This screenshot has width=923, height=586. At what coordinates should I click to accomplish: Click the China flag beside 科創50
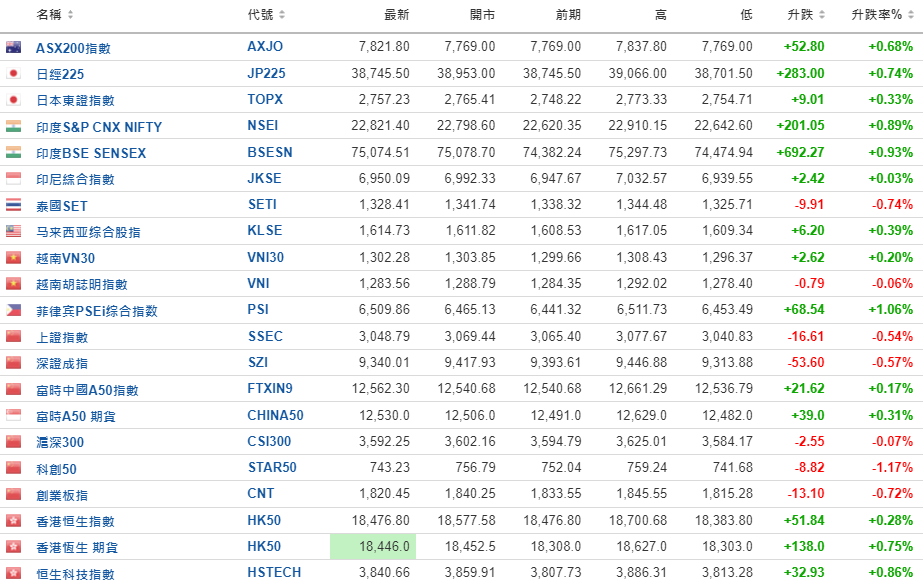pos(14,468)
